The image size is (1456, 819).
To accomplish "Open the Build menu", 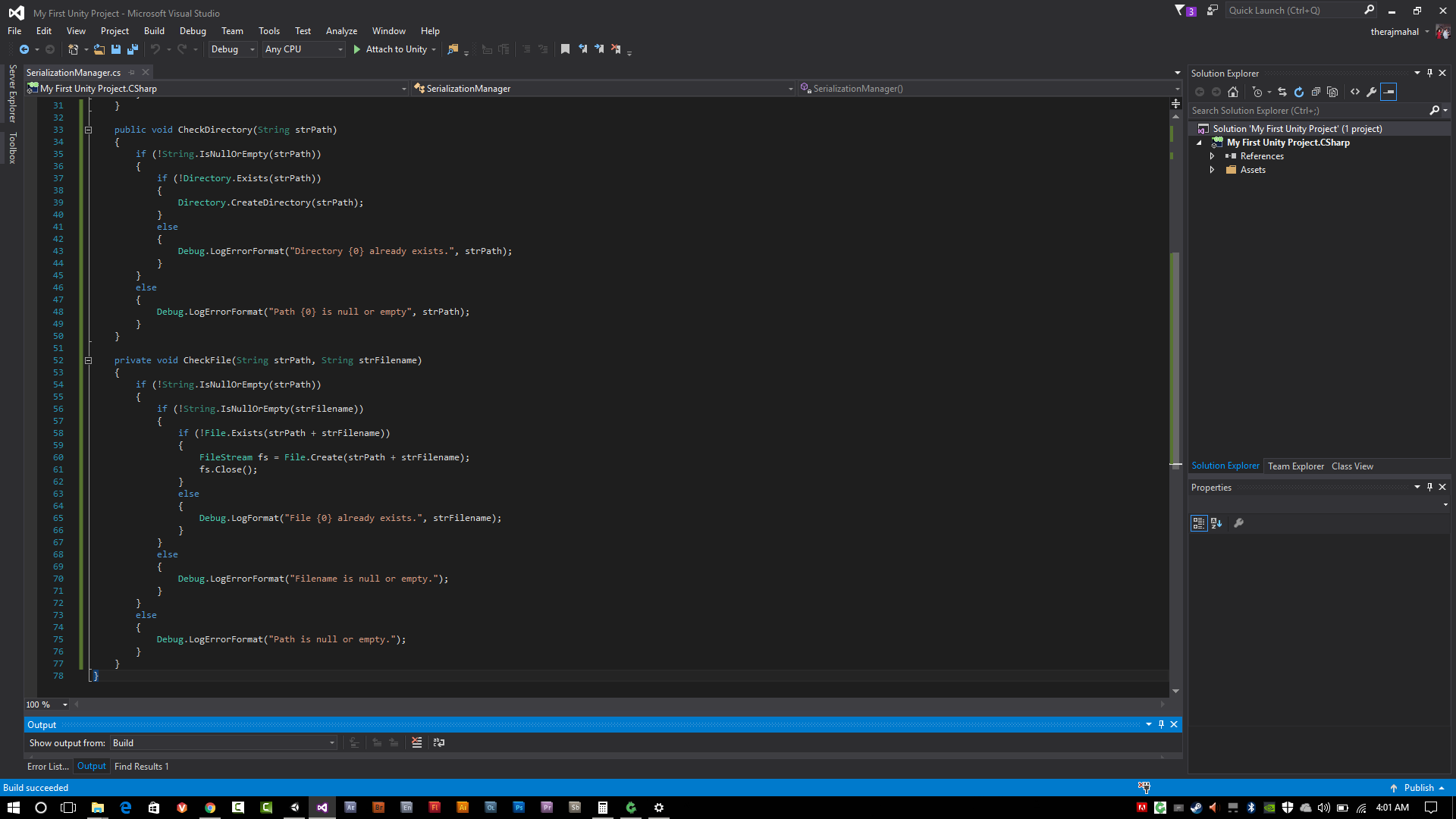I will [154, 31].
